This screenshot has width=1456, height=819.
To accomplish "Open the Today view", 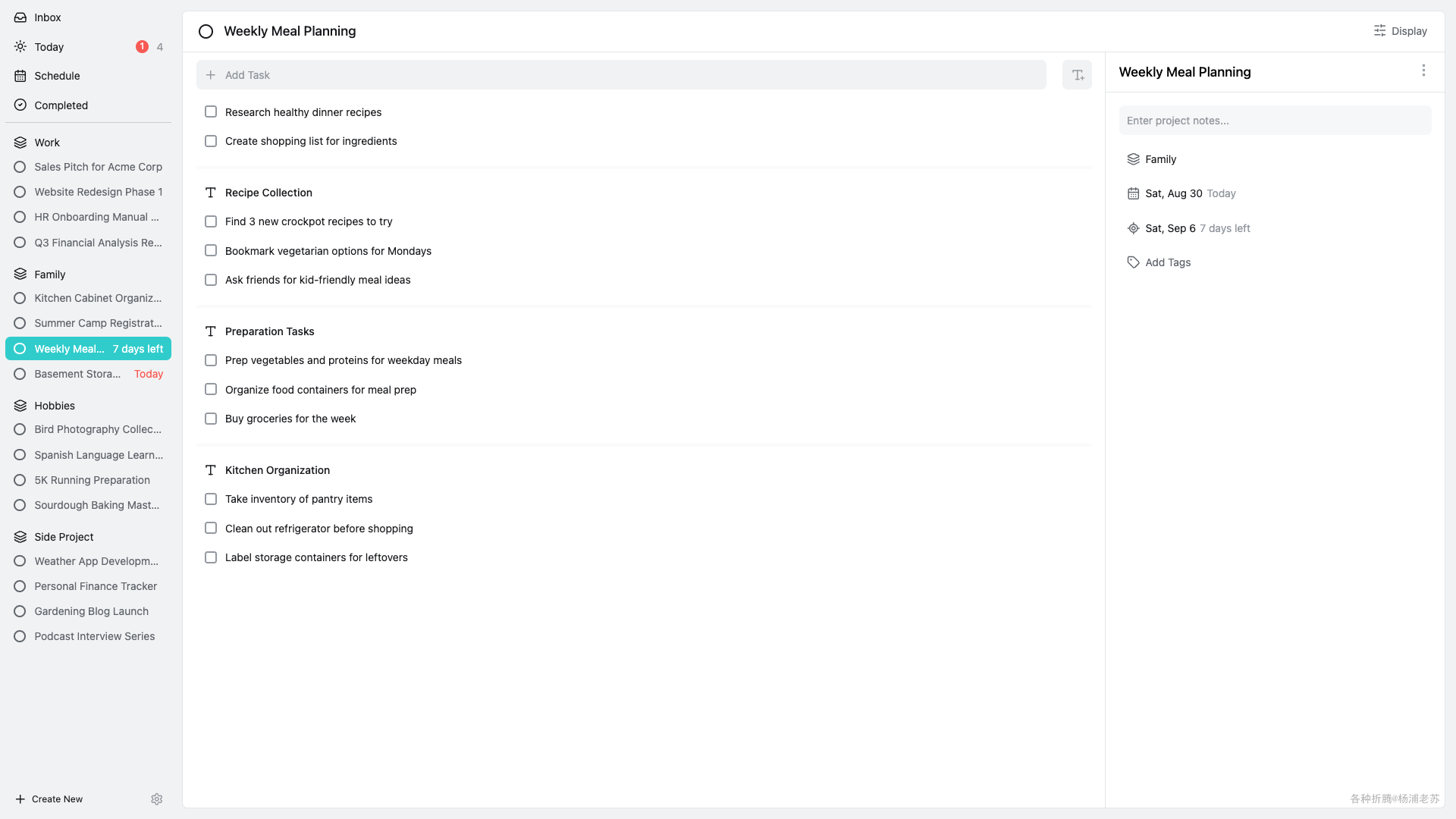I will click(48, 46).
